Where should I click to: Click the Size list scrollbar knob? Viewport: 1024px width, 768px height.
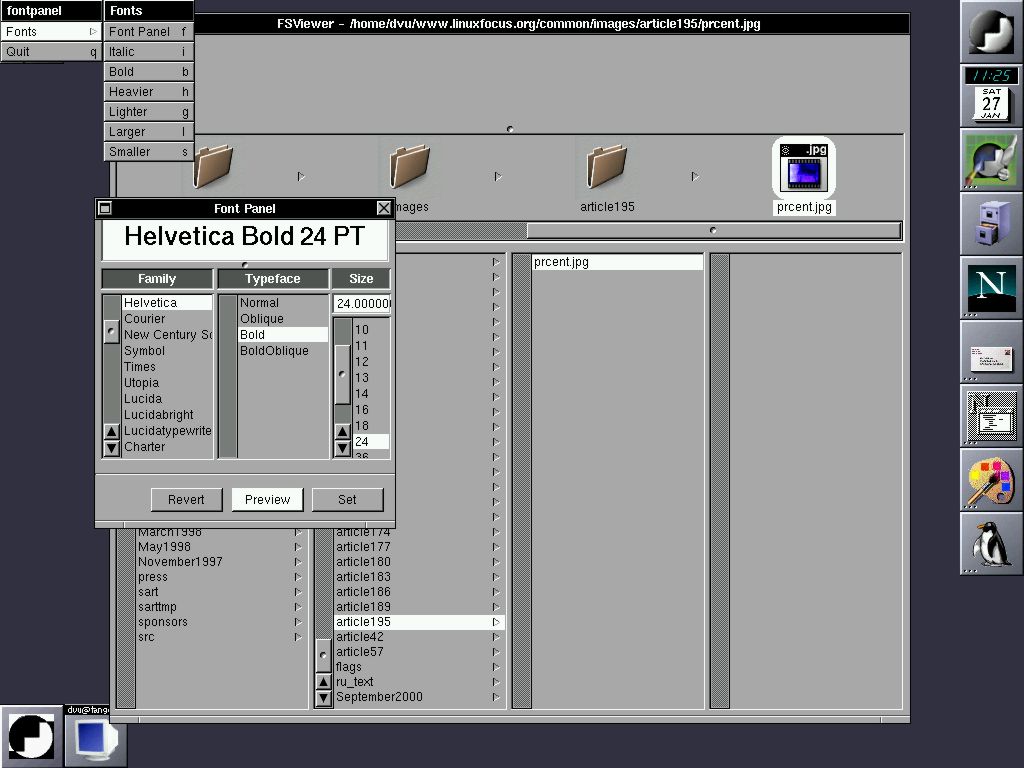coord(342,373)
